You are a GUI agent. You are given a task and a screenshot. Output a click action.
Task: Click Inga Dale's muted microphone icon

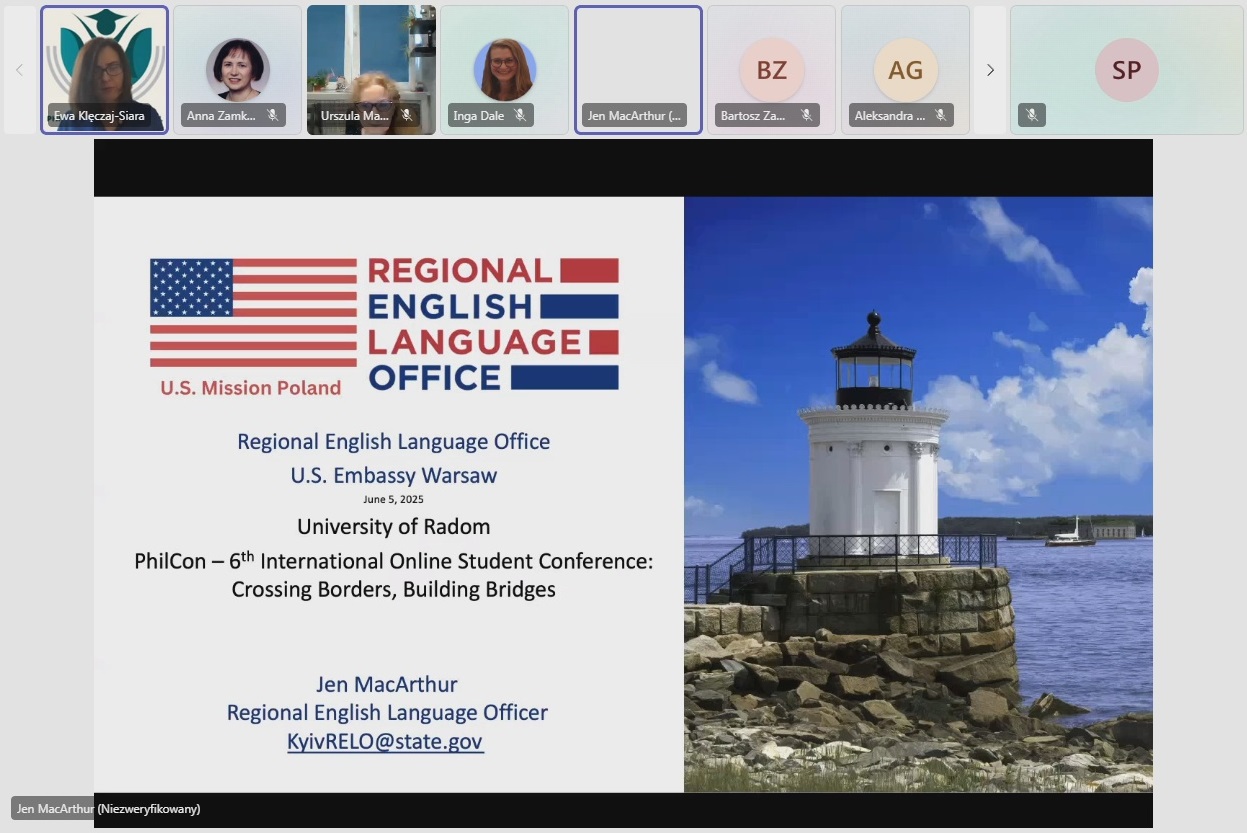coord(520,116)
